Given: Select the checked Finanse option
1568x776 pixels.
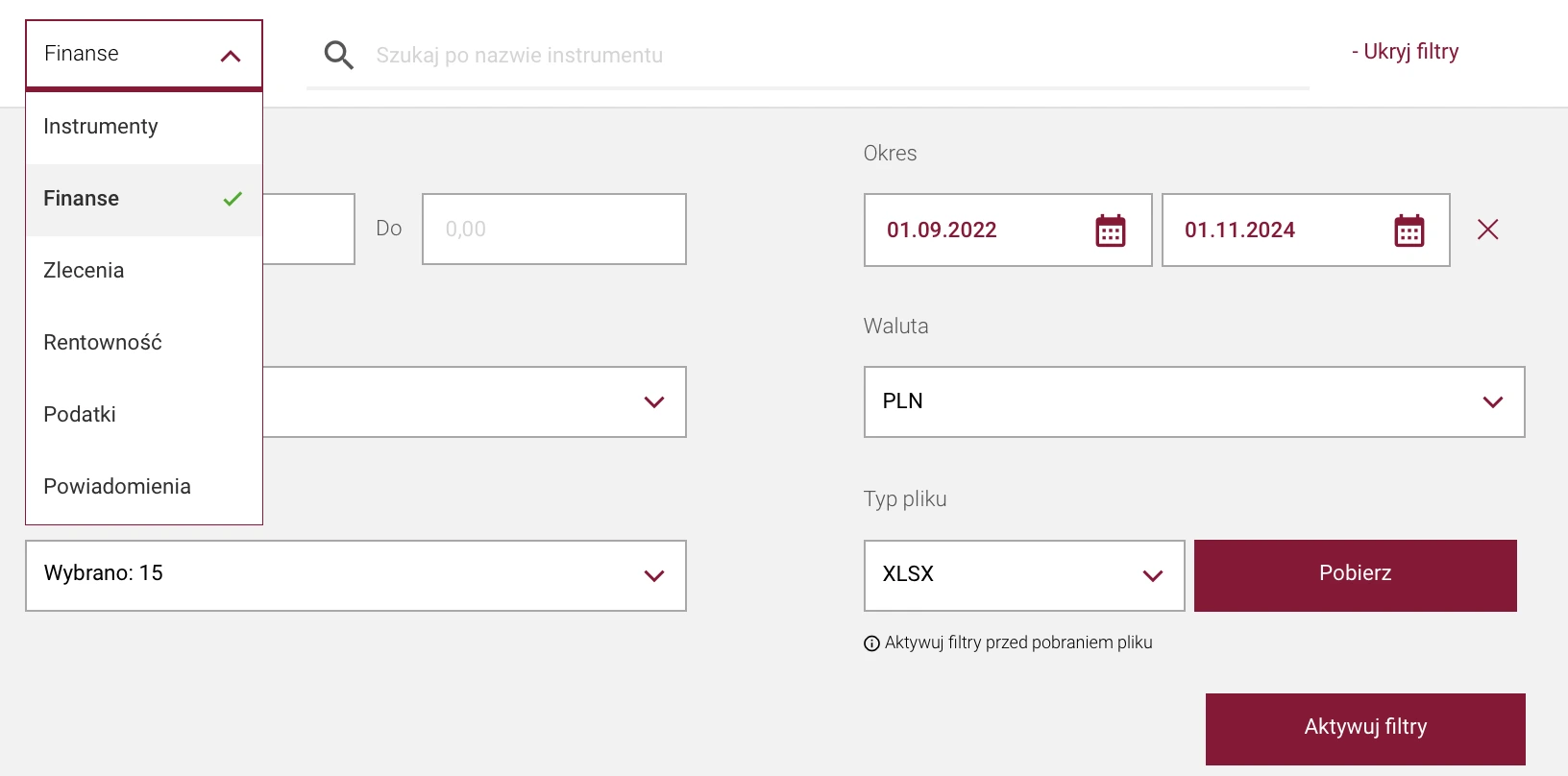Looking at the screenshot, I should [82, 199].
